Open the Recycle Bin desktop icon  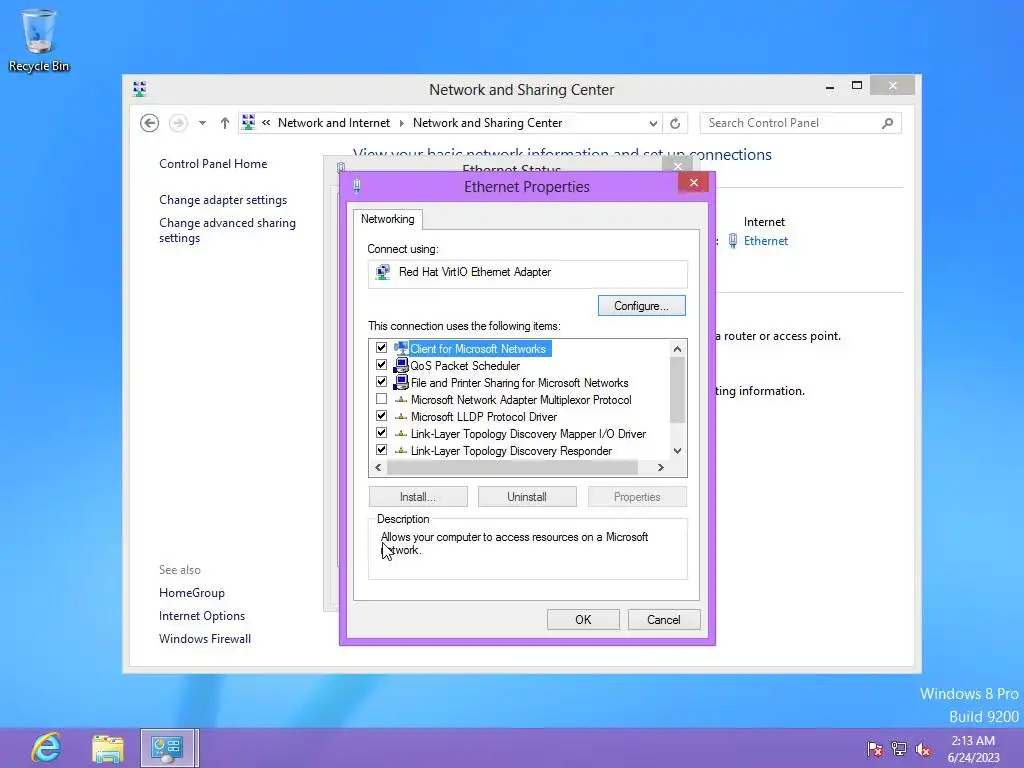[x=39, y=40]
